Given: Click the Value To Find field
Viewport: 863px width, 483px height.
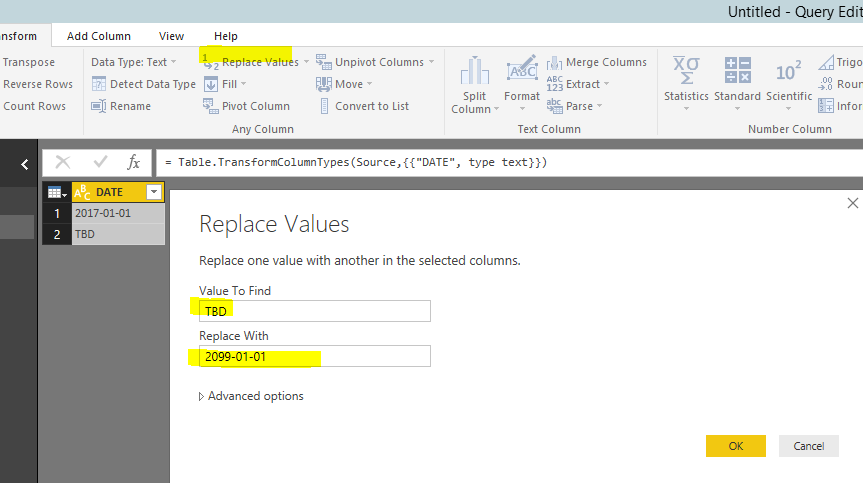Looking at the screenshot, I should click(315, 311).
